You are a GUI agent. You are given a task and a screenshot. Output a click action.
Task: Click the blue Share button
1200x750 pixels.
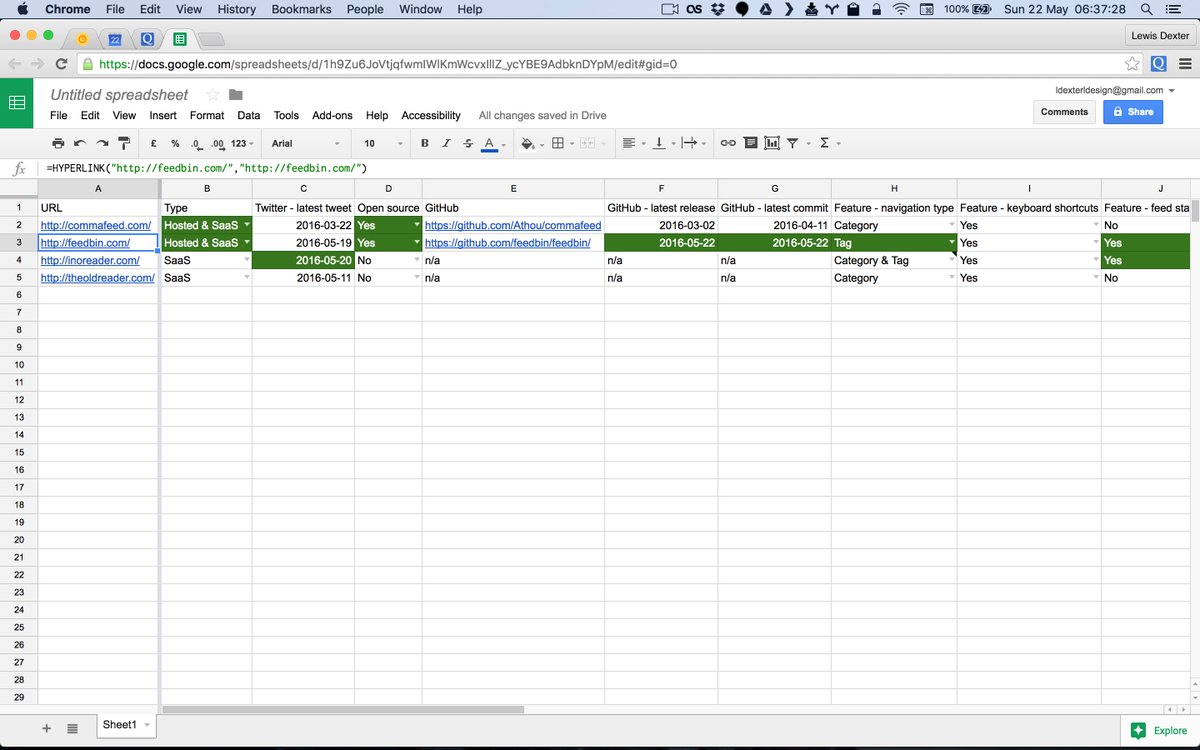click(1133, 112)
